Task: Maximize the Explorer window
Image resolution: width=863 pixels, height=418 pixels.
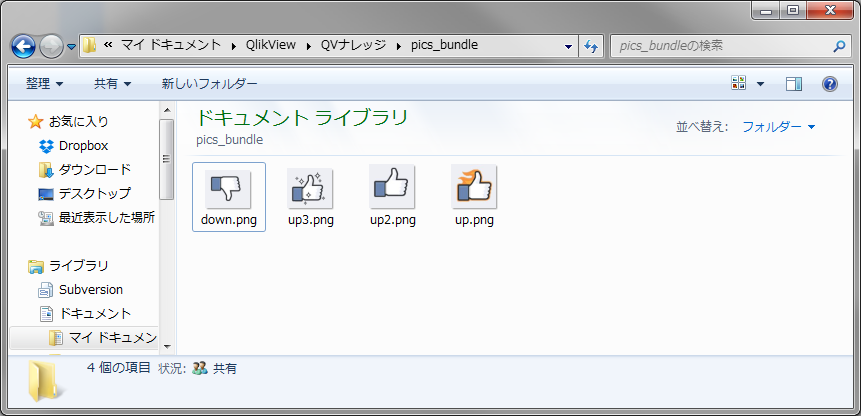Action: (793, 10)
